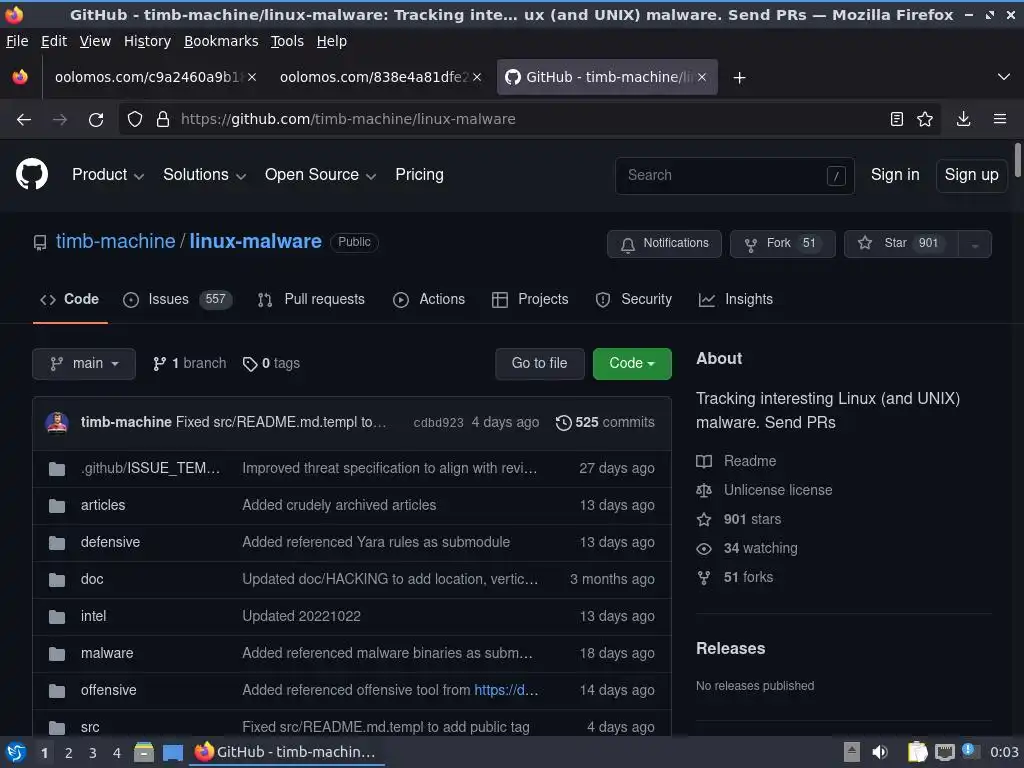Bookmark this page with the star icon

pyautogui.click(x=925, y=119)
